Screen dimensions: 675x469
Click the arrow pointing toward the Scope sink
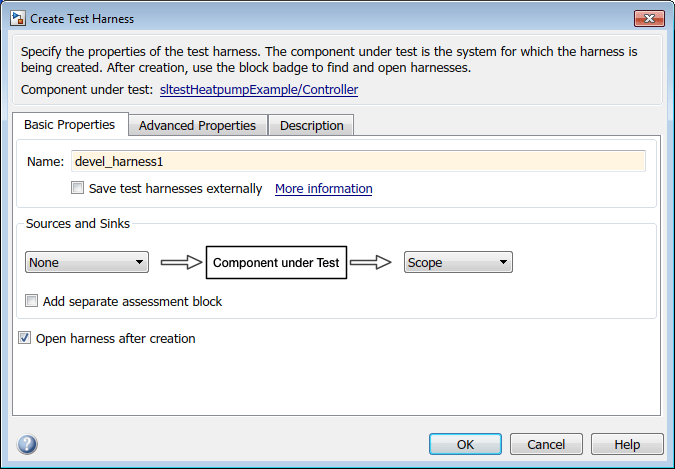coord(370,263)
